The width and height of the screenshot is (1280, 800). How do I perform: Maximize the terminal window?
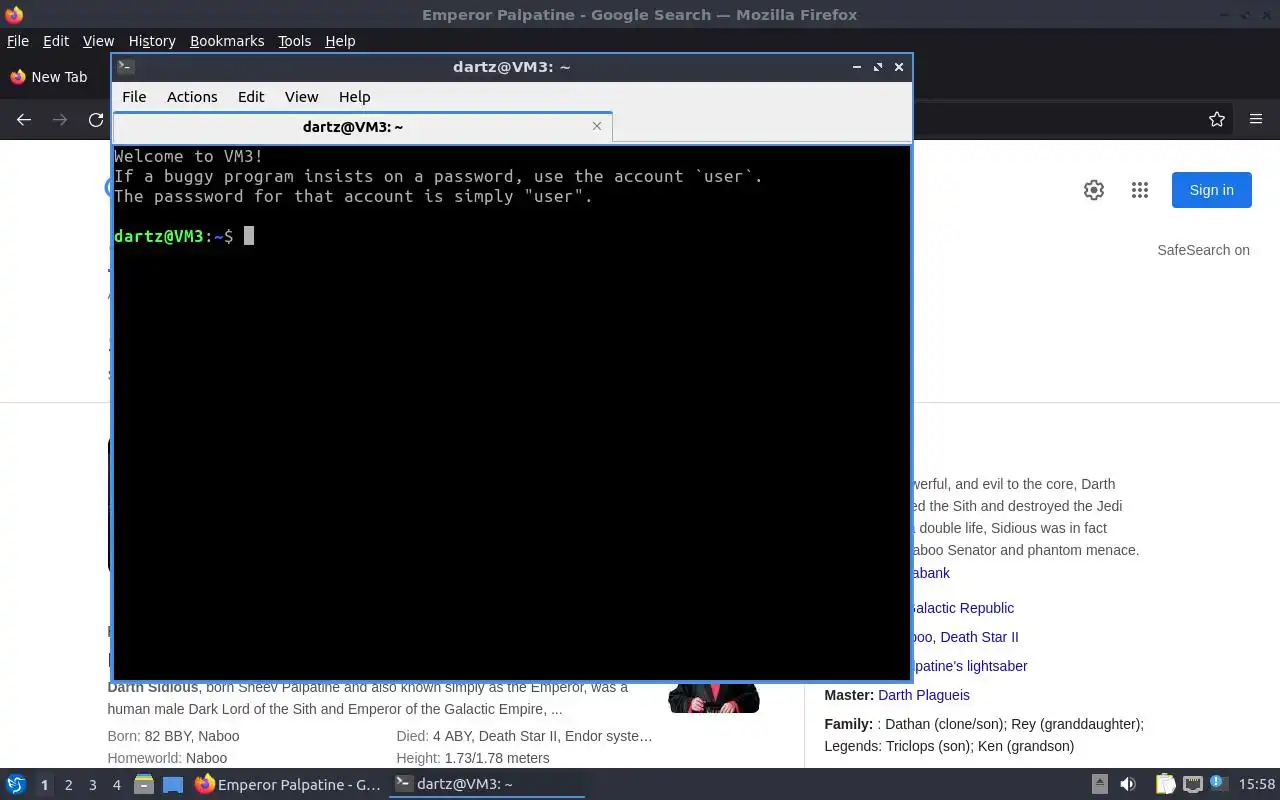click(x=878, y=67)
